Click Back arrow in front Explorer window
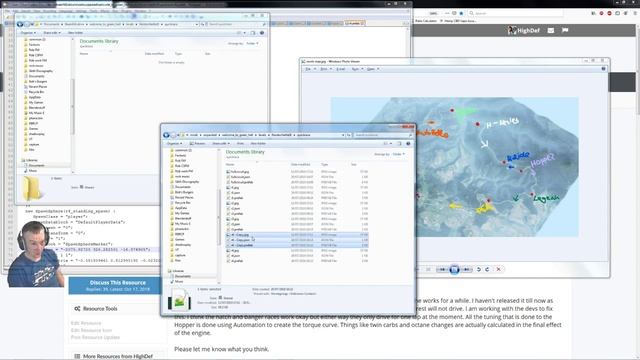Screen dimensions: 640x360 point(166,135)
